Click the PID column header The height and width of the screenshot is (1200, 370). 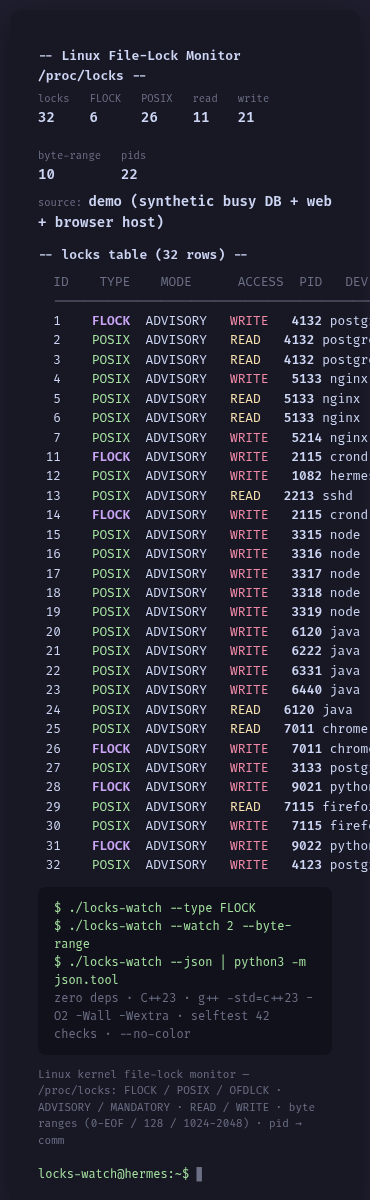pyautogui.click(x=311, y=283)
